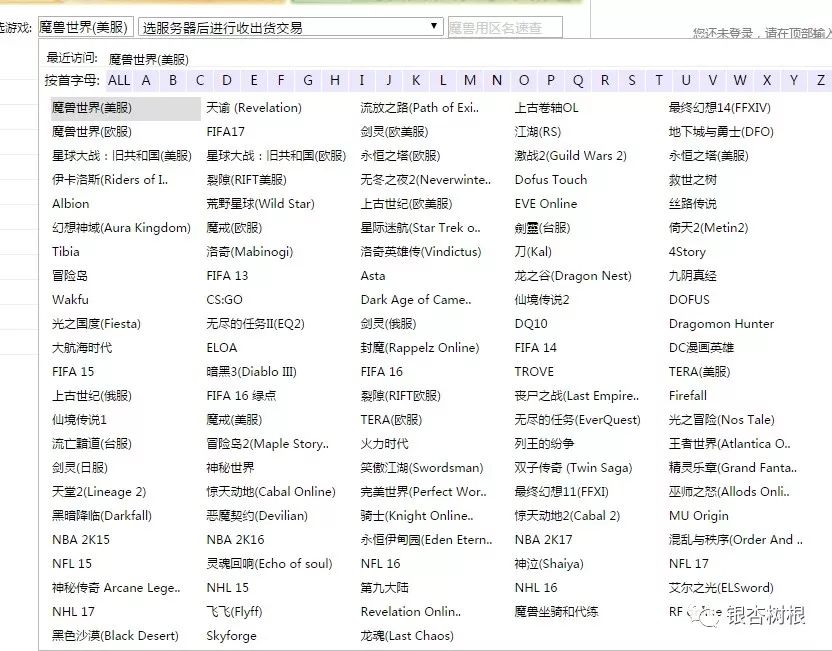Select 天谕 (Revelation) game

tap(254, 108)
